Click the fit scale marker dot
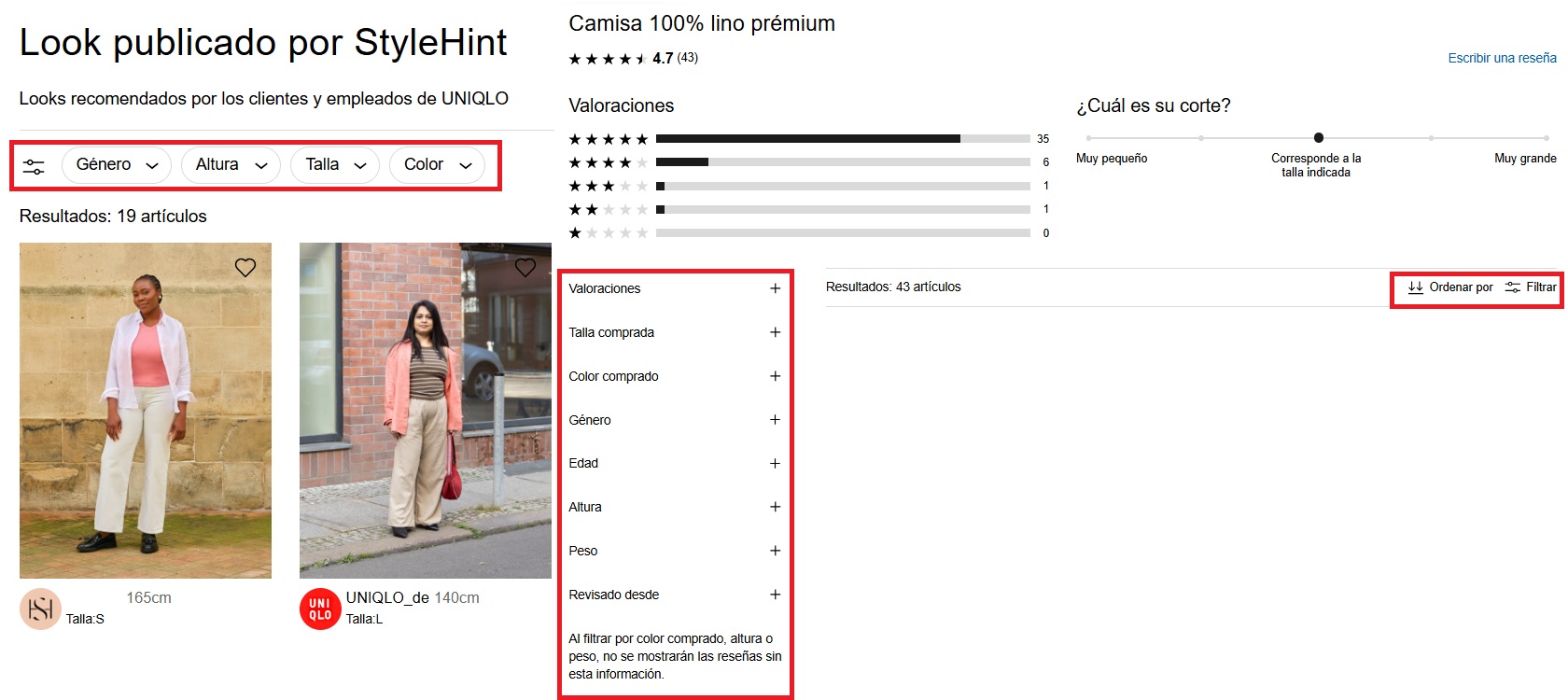1568x700 pixels. click(x=1318, y=138)
